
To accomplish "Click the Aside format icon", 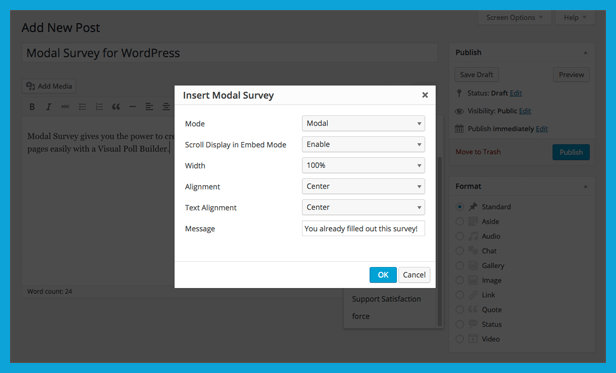I will (x=473, y=221).
